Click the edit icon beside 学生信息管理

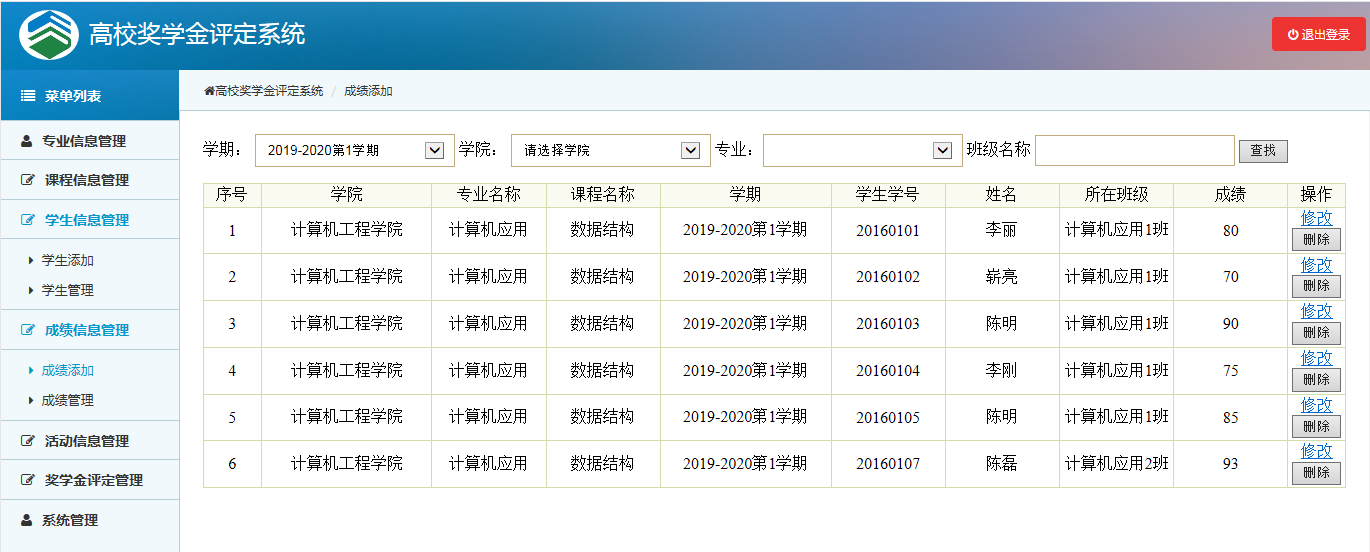pos(28,220)
